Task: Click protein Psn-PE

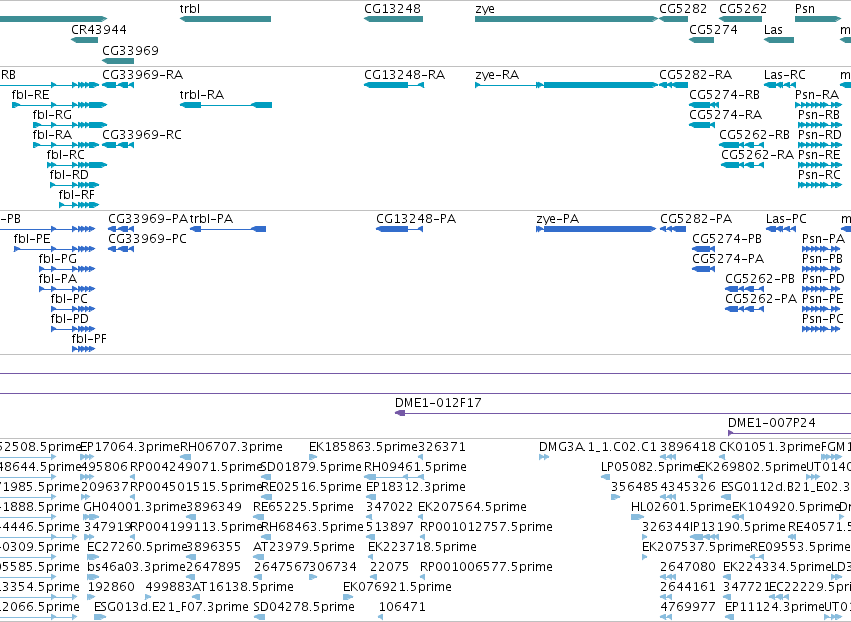Action: (821, 309)
